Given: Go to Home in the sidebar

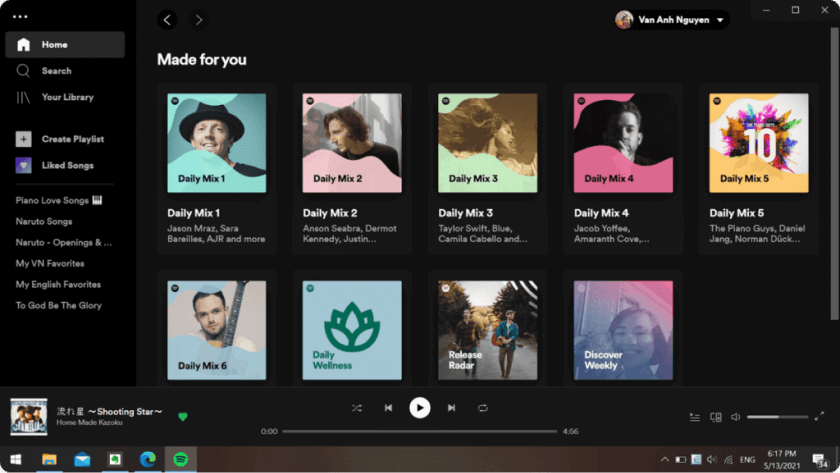Looking at the screenshot, I should [65, 44].
